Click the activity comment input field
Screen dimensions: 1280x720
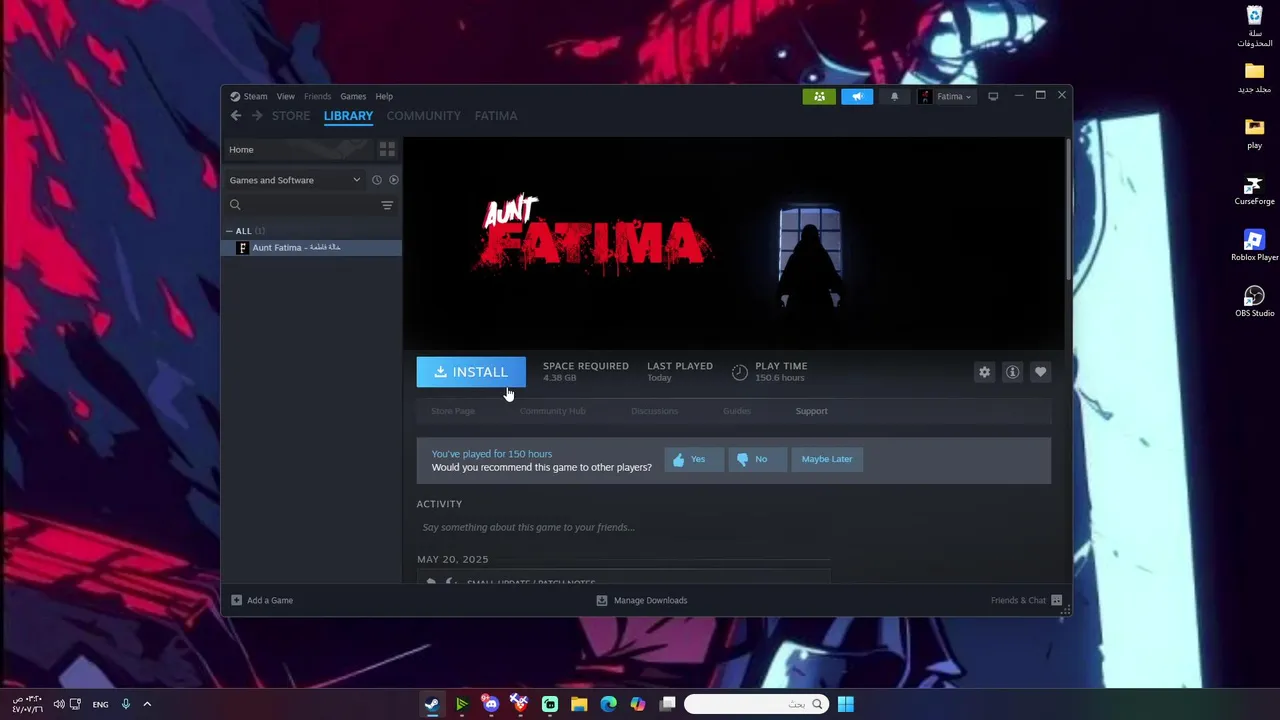[624, 527]
